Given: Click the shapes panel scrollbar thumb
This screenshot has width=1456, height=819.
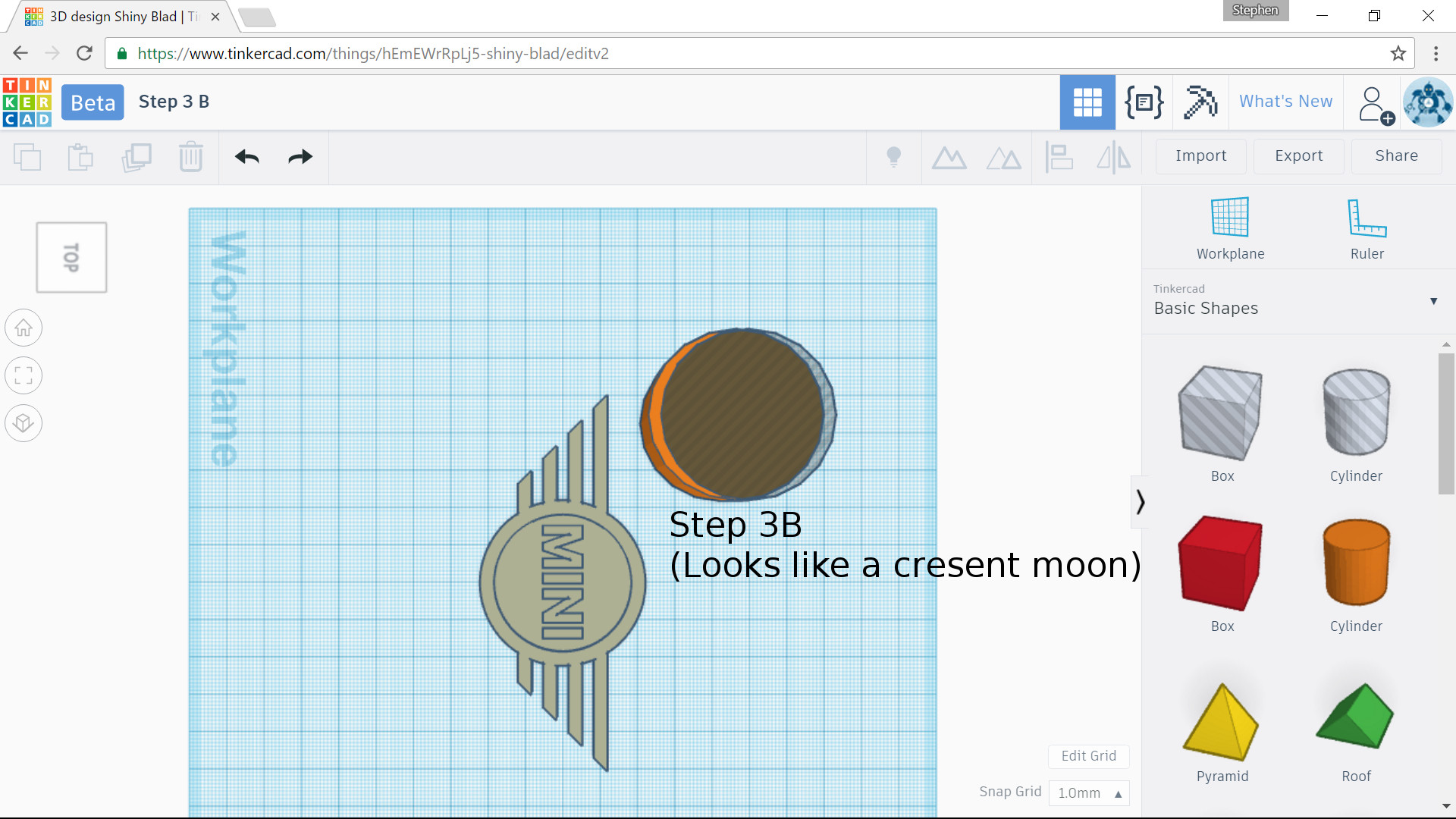Looking at the screenshot, I should coord(1446,423).
